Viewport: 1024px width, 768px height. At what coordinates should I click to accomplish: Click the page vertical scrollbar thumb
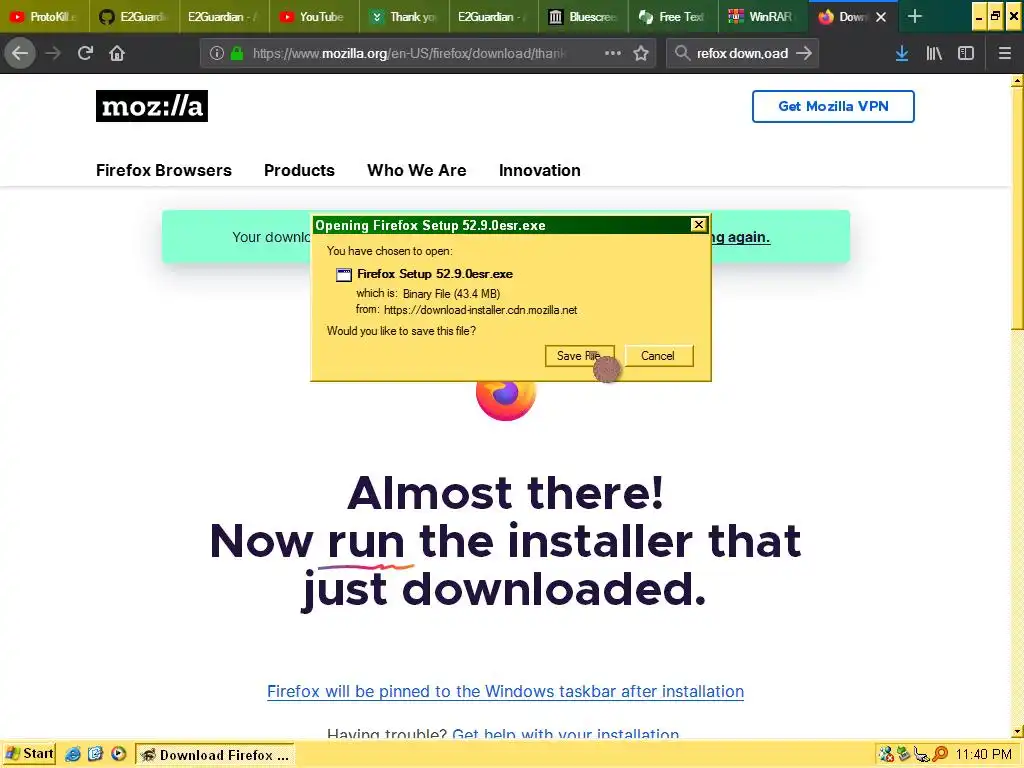[x=1017, y=209]
